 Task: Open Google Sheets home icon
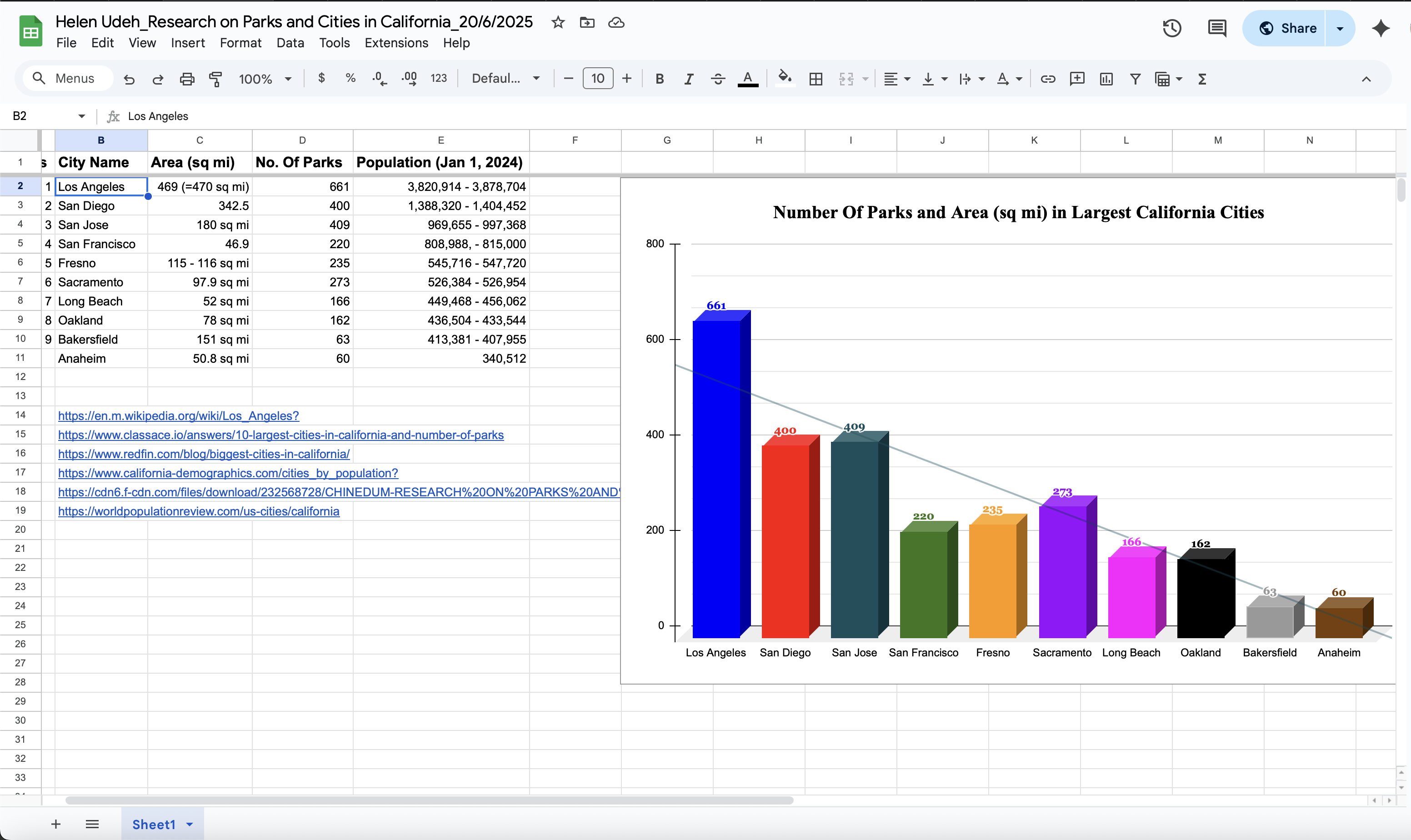click(x=30, y=31)
